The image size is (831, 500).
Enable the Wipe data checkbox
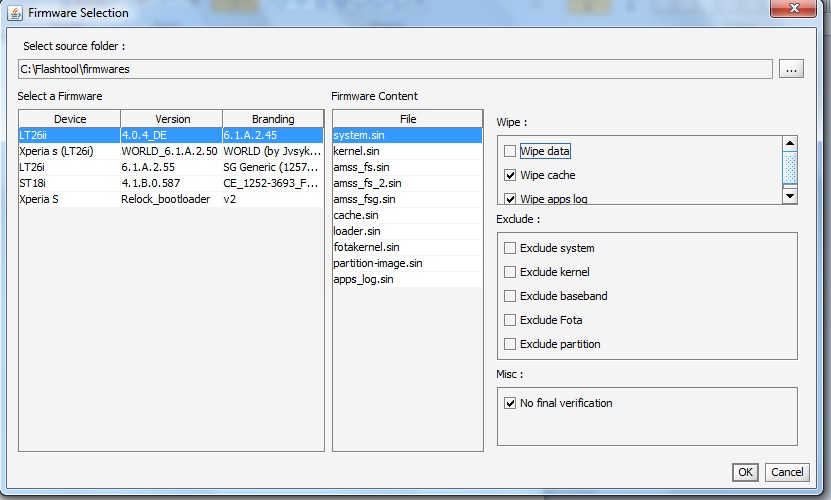point(510,151)
